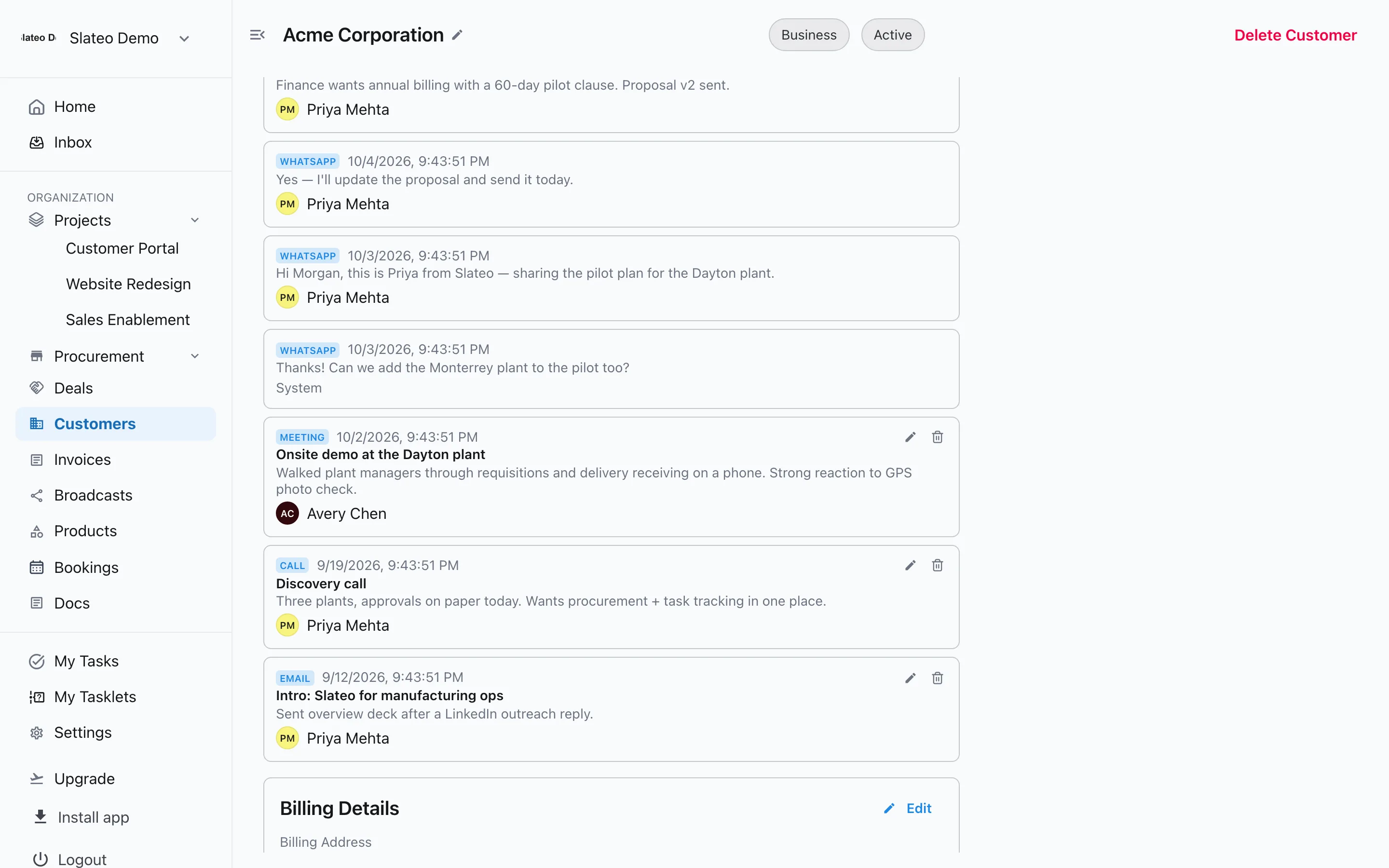This screenshot has height=868, width=1389.
Task: Click the MEETING tag label
Action: [x=302, y=437]
